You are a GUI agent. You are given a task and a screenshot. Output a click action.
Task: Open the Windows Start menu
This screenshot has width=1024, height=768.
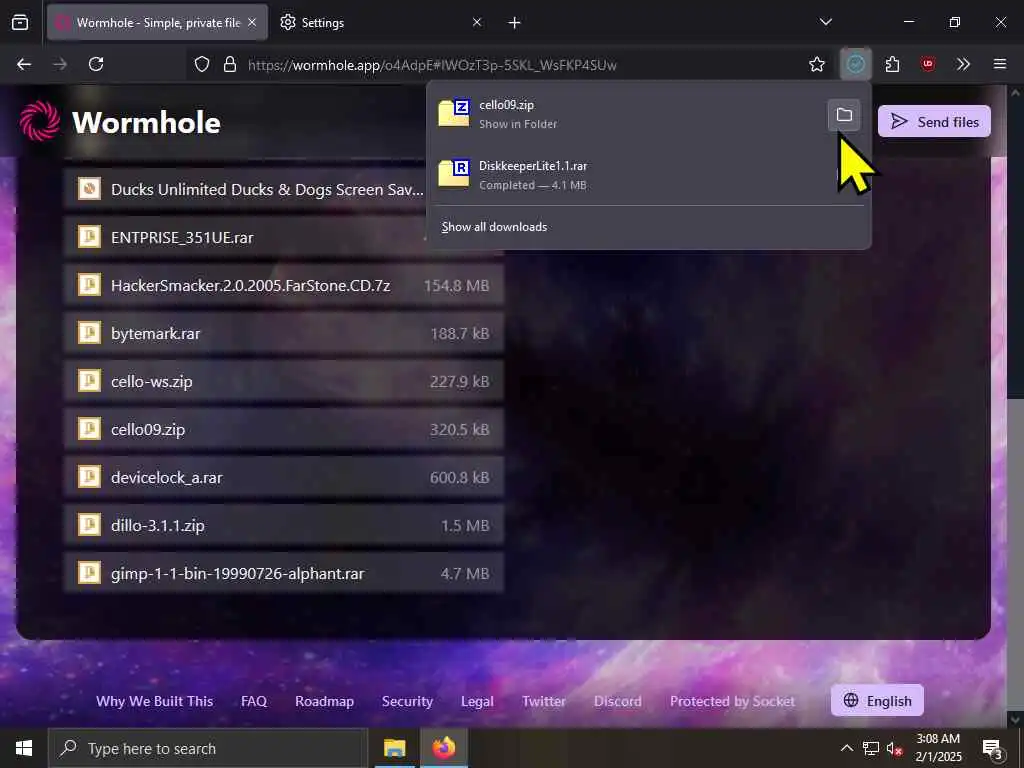click(24, 748)
